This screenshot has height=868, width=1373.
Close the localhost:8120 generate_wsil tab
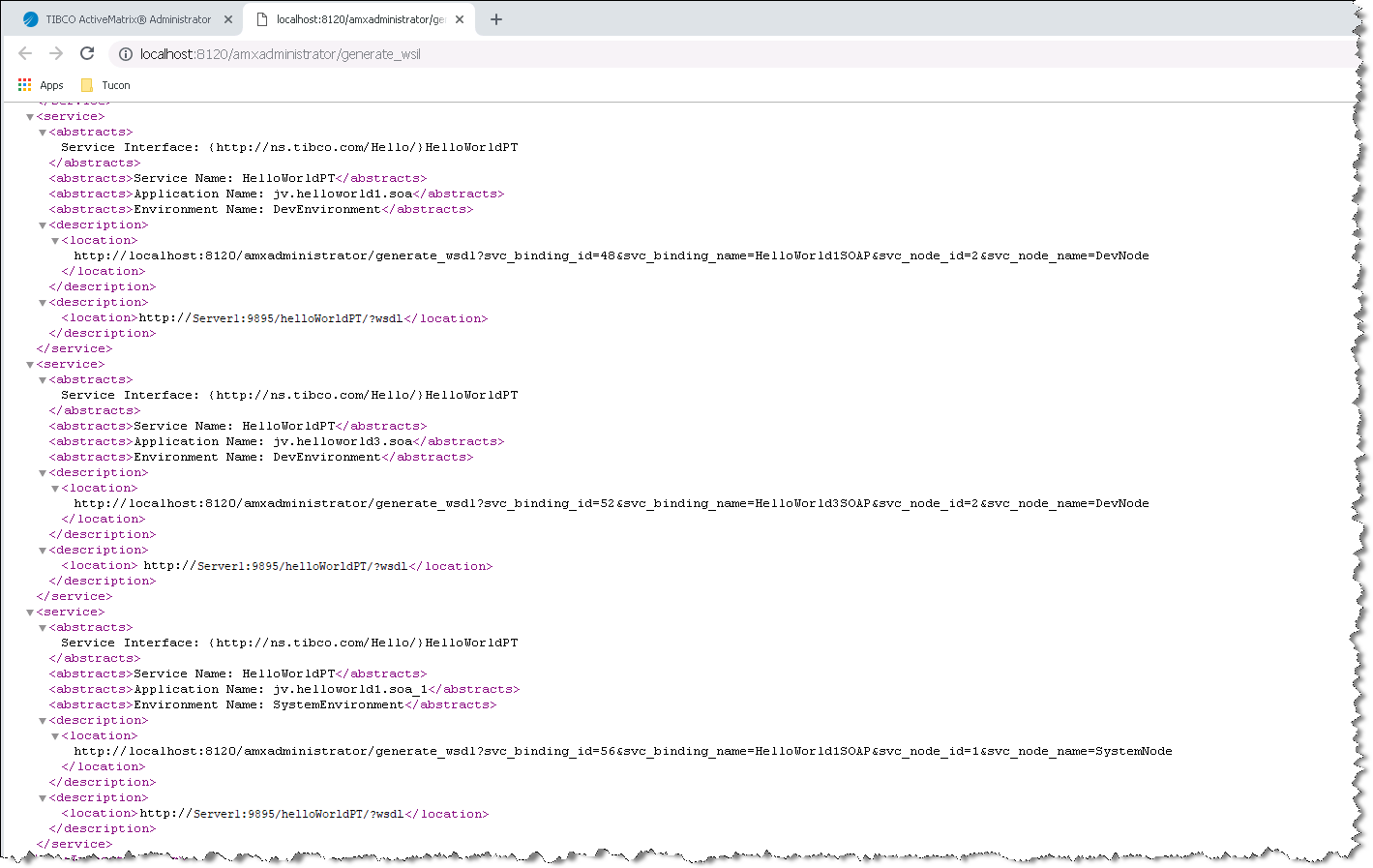coord(460,19)
